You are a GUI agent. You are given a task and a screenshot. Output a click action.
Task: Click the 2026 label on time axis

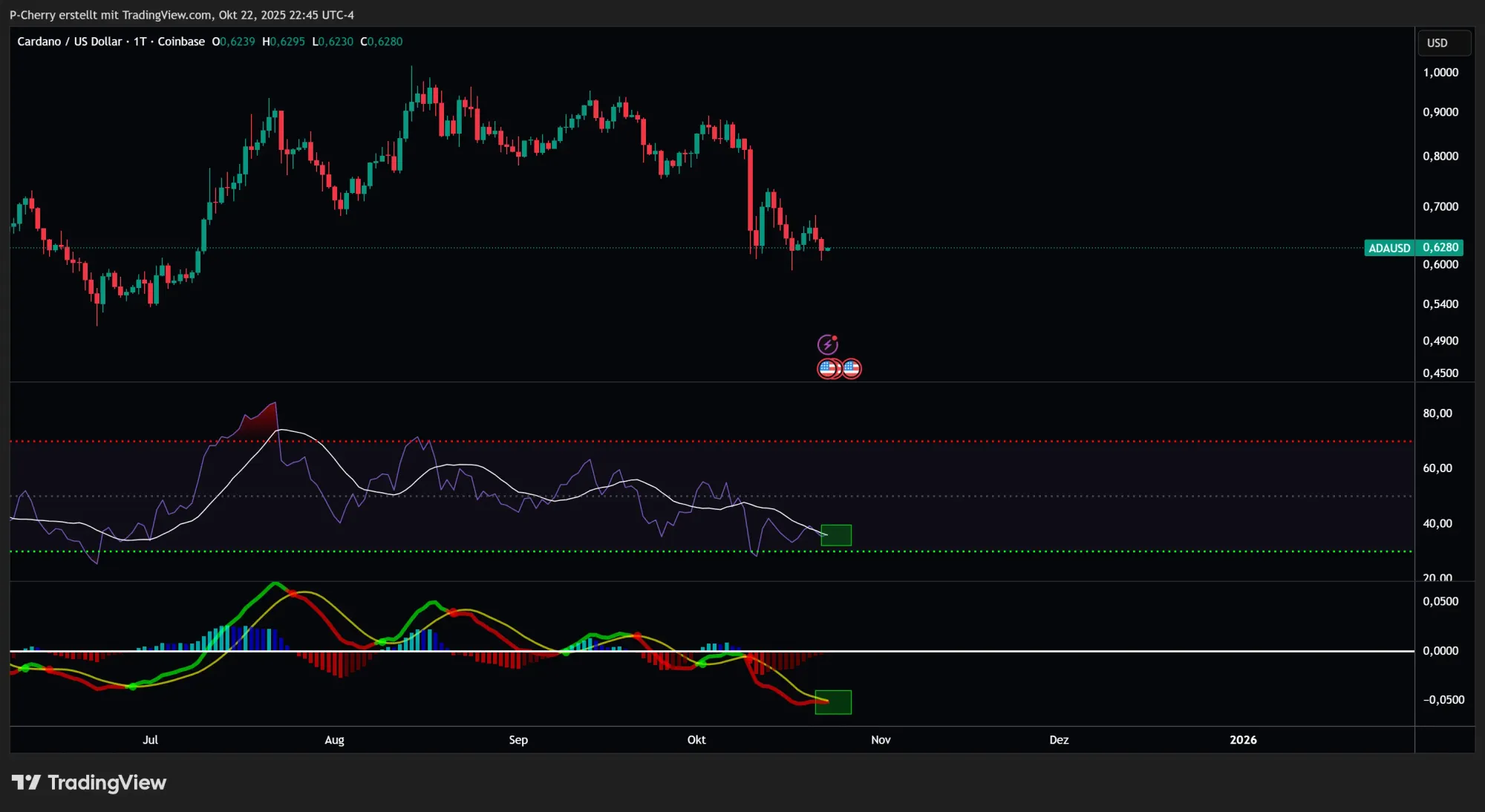pyautogui.click(x=1243, y=740)
